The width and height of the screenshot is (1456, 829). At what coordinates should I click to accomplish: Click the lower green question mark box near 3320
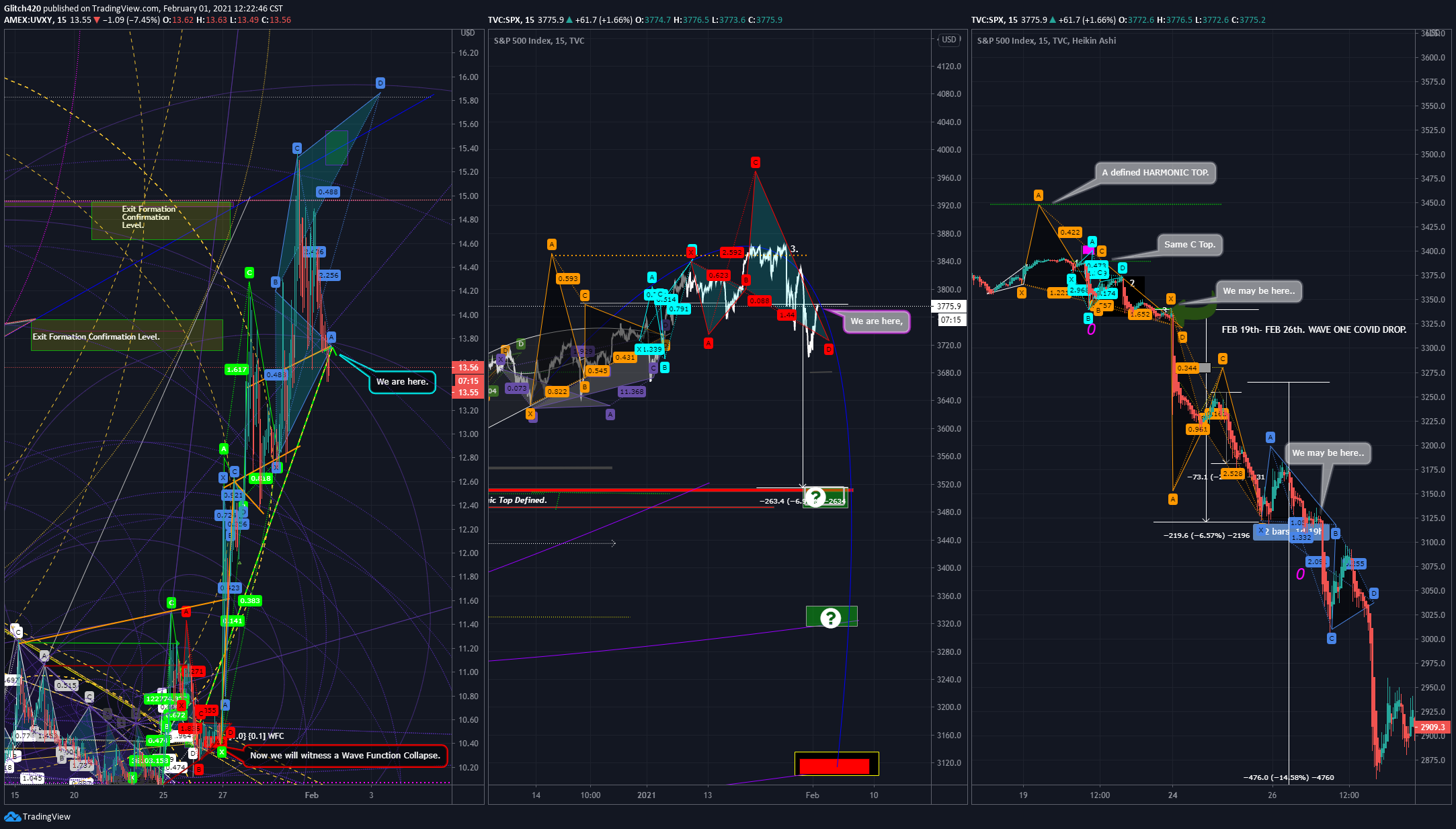(832, 617)
